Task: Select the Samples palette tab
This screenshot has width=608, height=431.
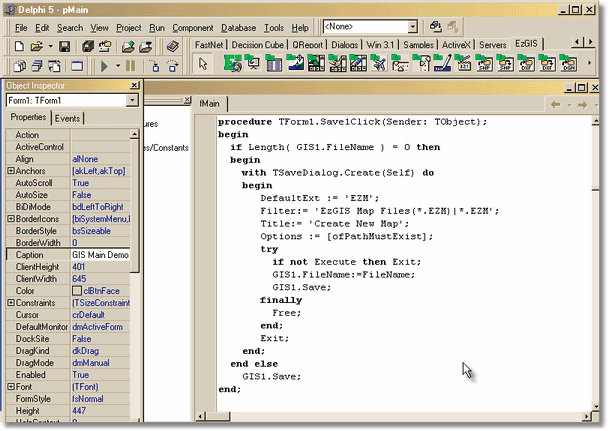Action: 418,45
